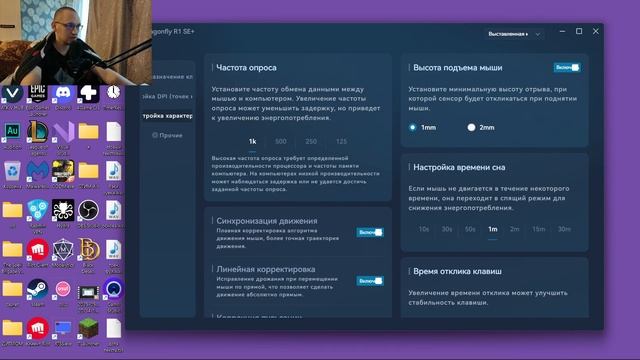Click the 'Синхронизация движения' heading text

tap(267, 221)
